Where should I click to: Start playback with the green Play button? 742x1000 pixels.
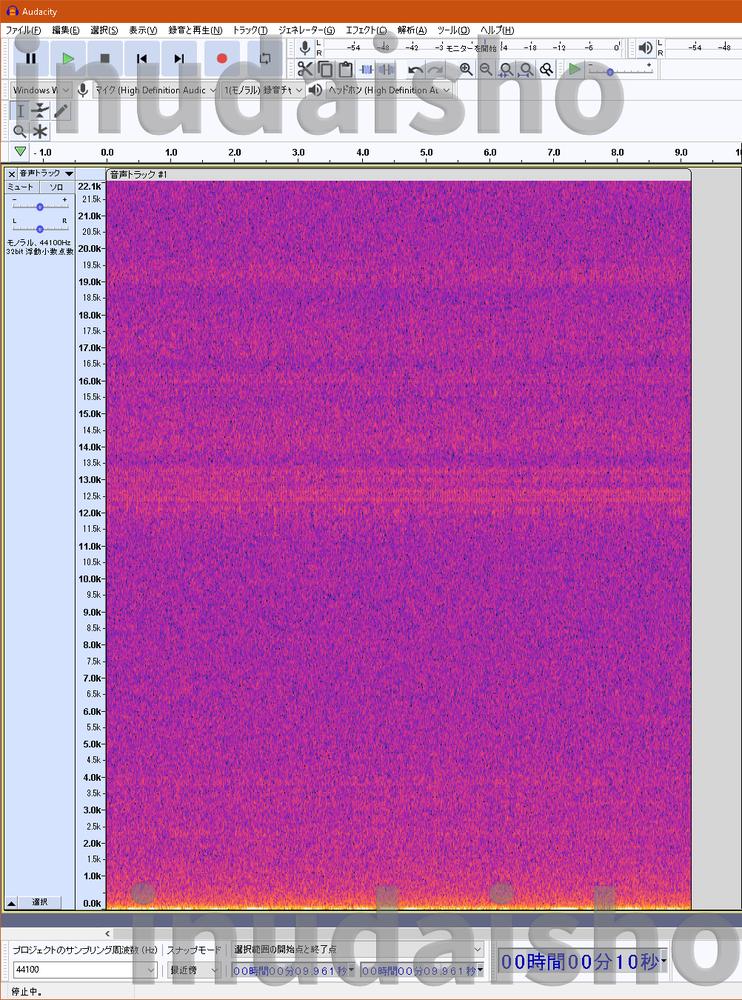coord(68,59)
